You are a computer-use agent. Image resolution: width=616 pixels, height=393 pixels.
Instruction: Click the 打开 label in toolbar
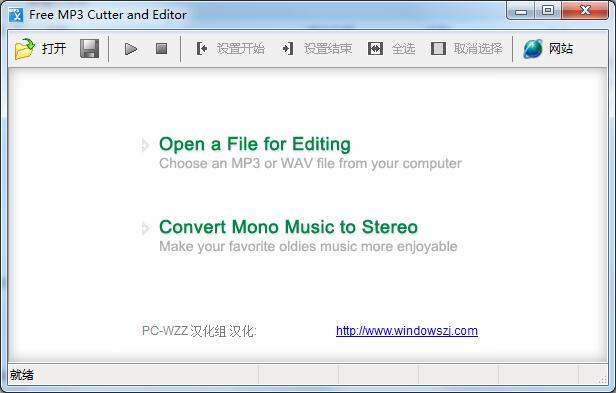(x=54, y=49)
